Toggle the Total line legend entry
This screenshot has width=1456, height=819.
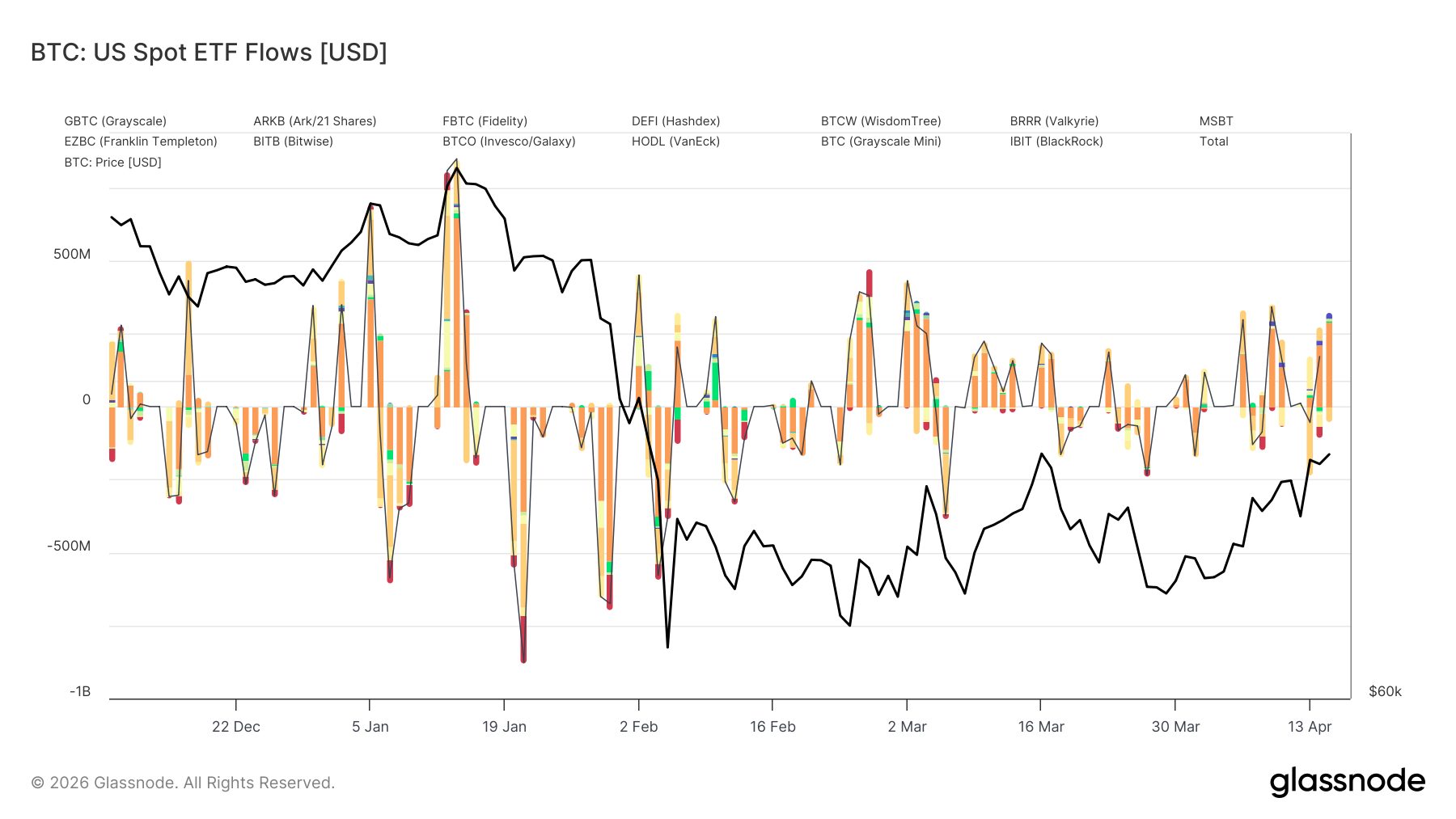click(x=1213, y=141)
